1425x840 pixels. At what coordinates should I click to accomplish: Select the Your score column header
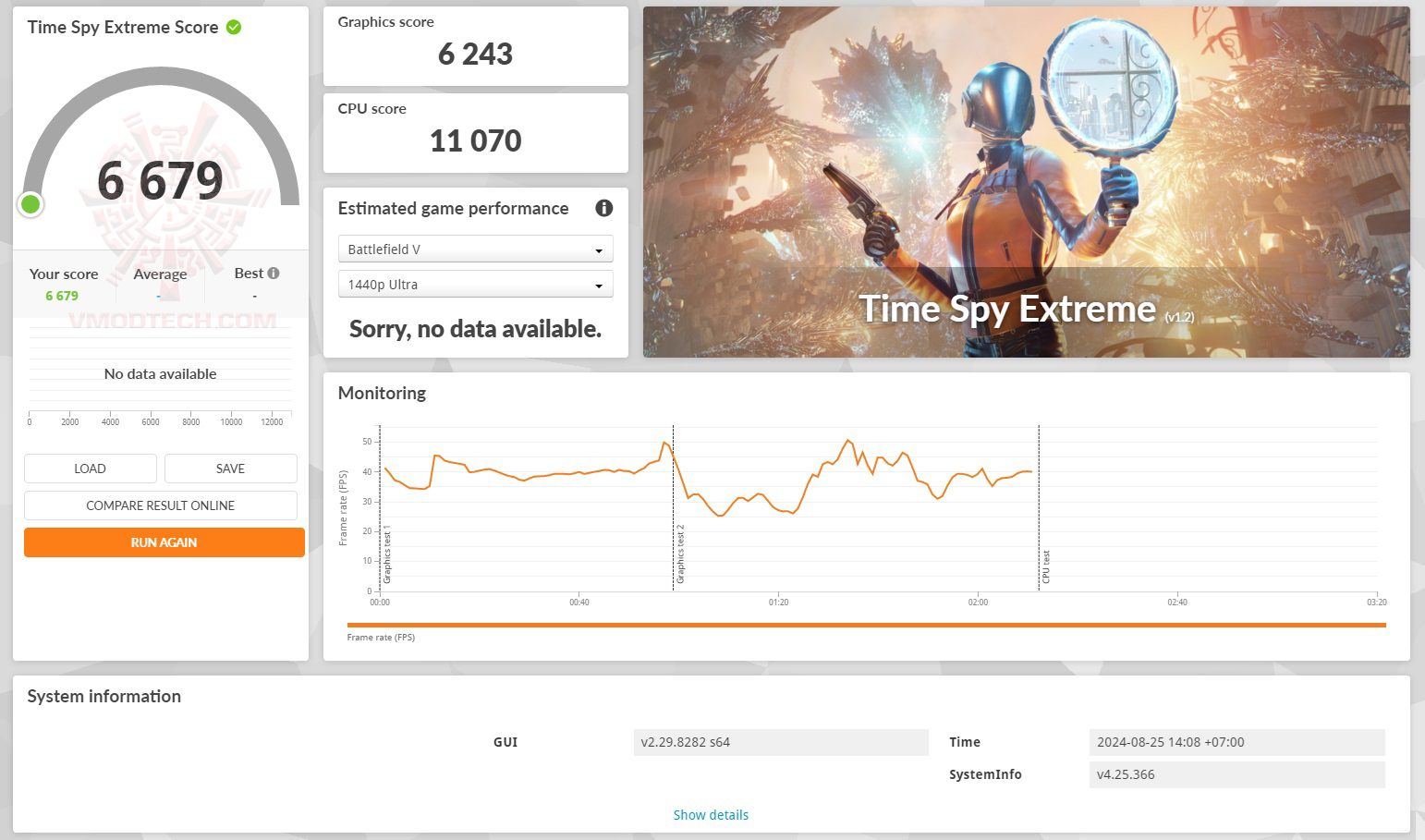tap(63, 274)
